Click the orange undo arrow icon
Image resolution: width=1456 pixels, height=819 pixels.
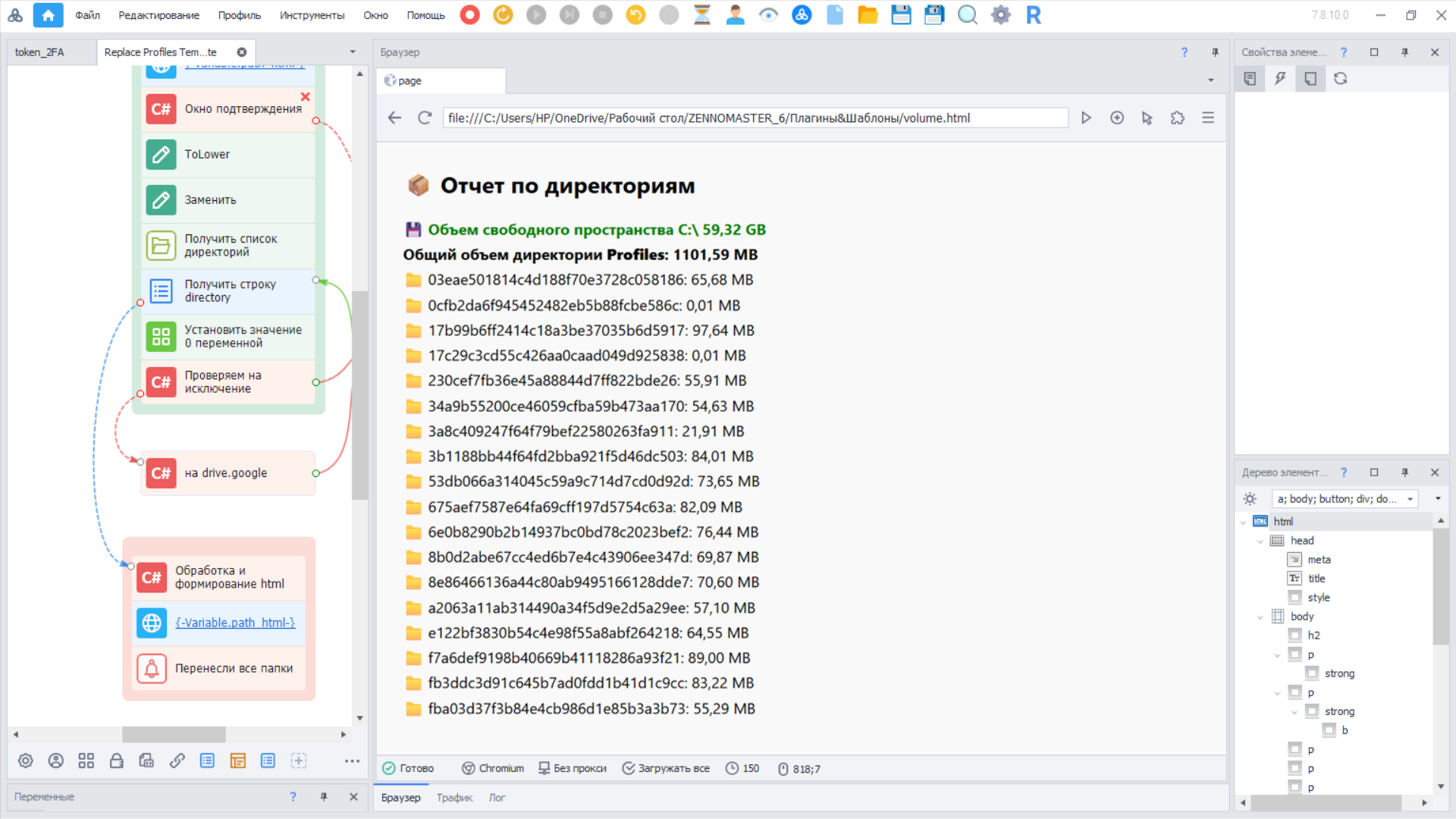pyautogui.click(x=635, y=15)
